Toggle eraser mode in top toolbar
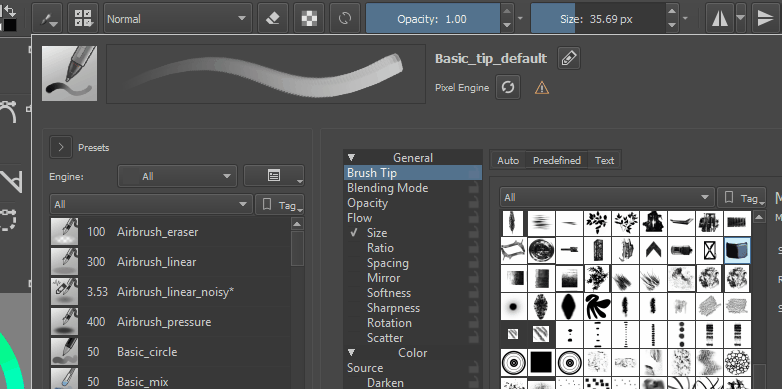This screenshot has width=782, height=389. (x=273, y=19)
